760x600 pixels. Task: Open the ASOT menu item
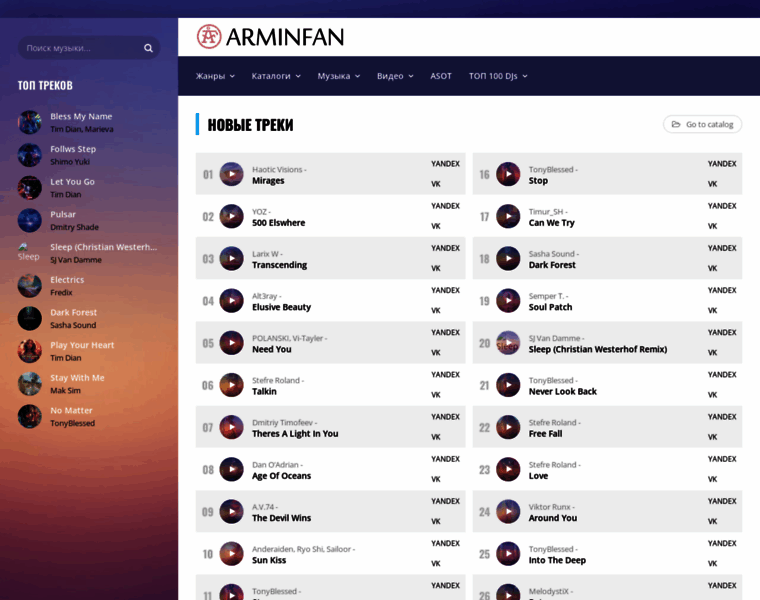441,76
